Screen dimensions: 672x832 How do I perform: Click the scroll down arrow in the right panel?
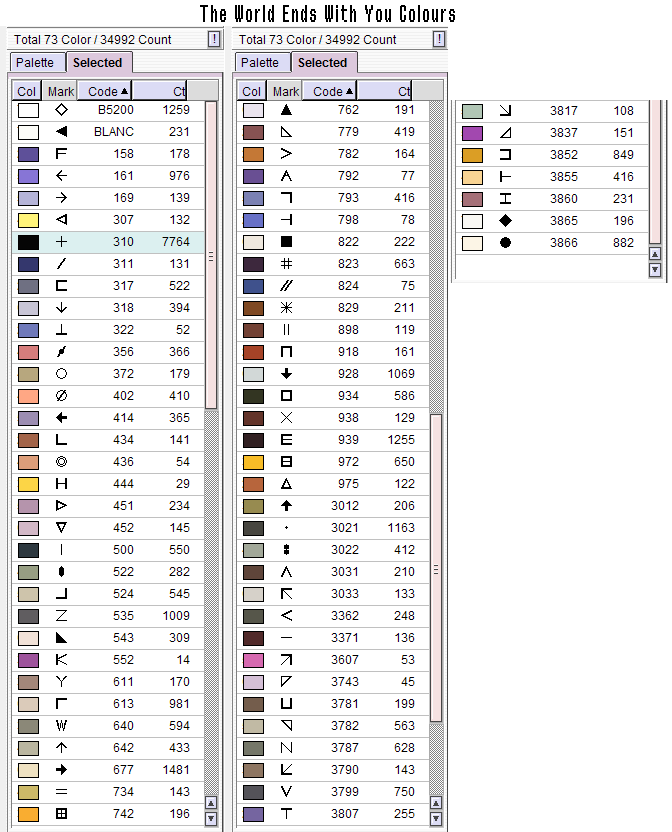point(655,270)
